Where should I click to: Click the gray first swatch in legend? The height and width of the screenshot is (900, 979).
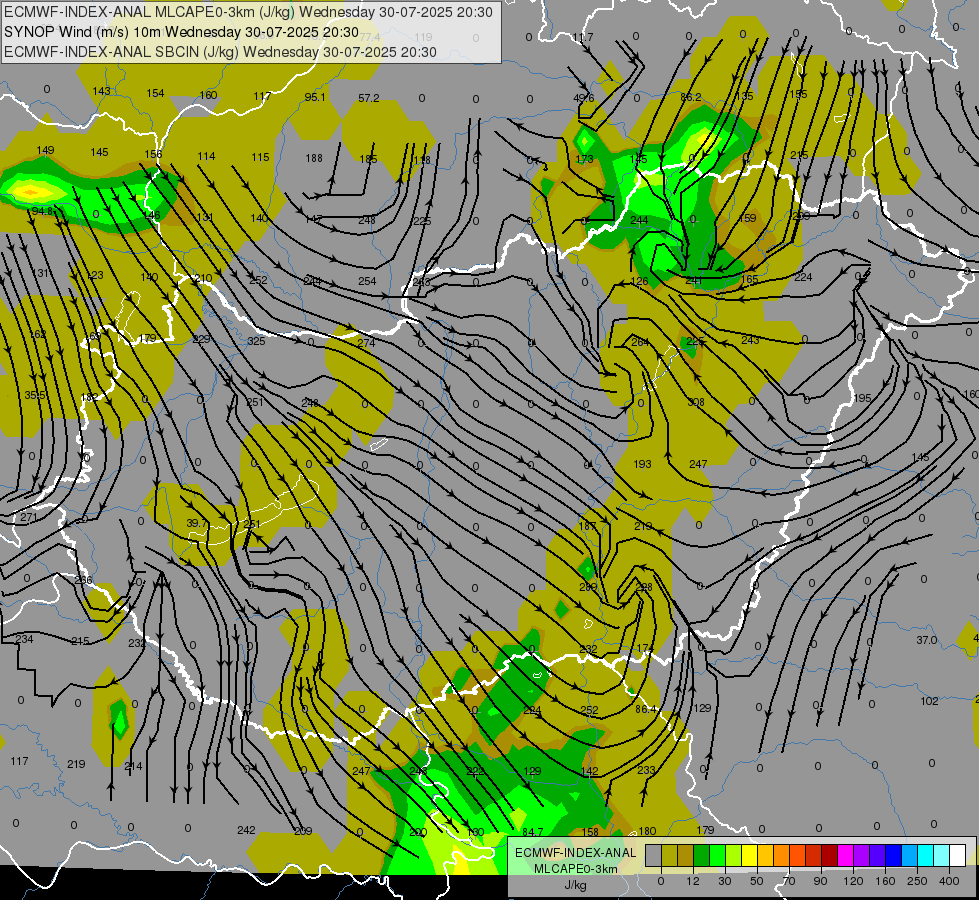click(653, 855)
